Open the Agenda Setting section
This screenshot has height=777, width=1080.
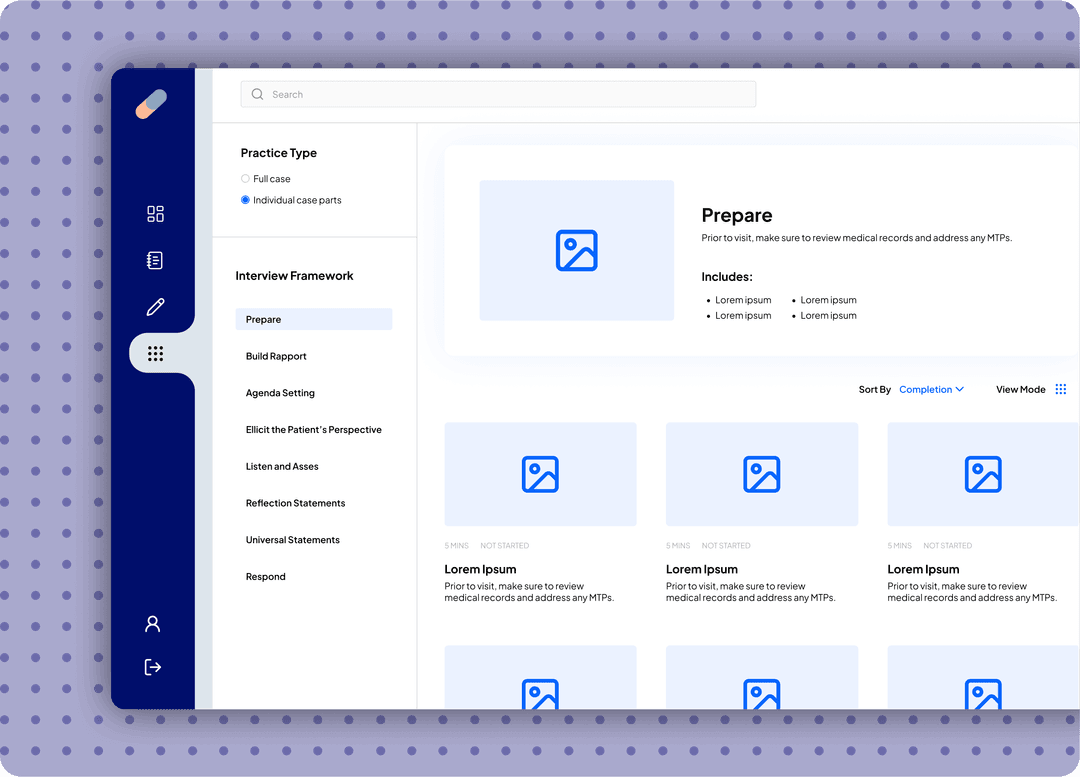pyautogui.click(x=280, y=393)
